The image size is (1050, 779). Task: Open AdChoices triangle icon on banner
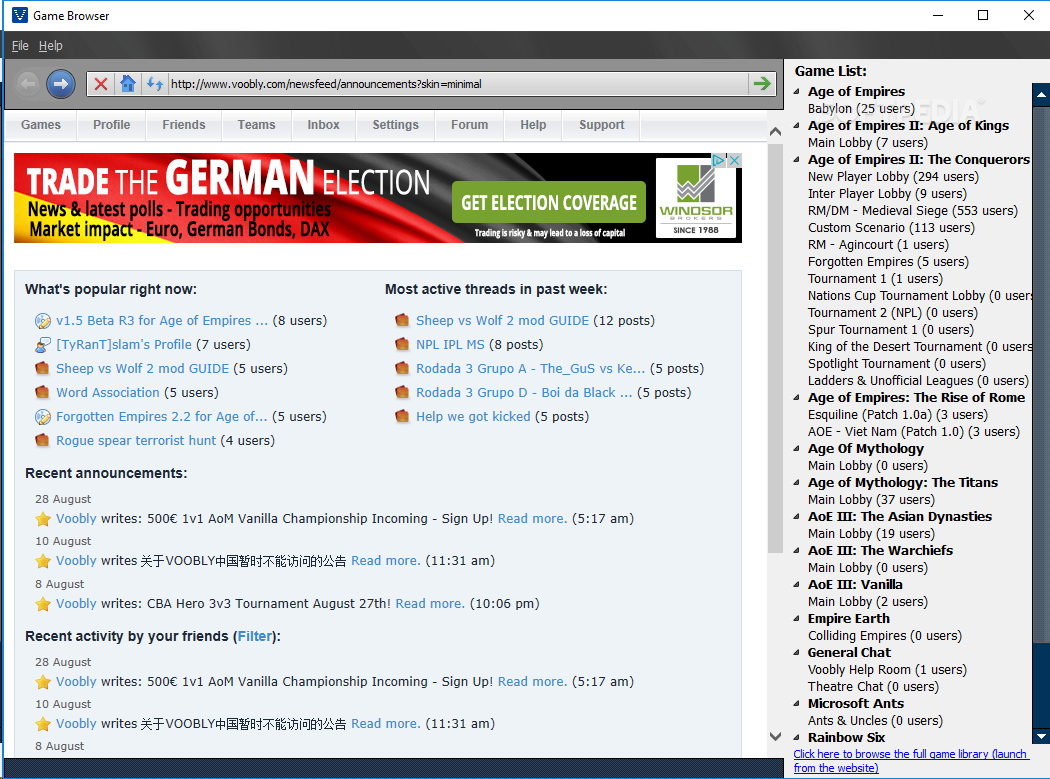719,160
